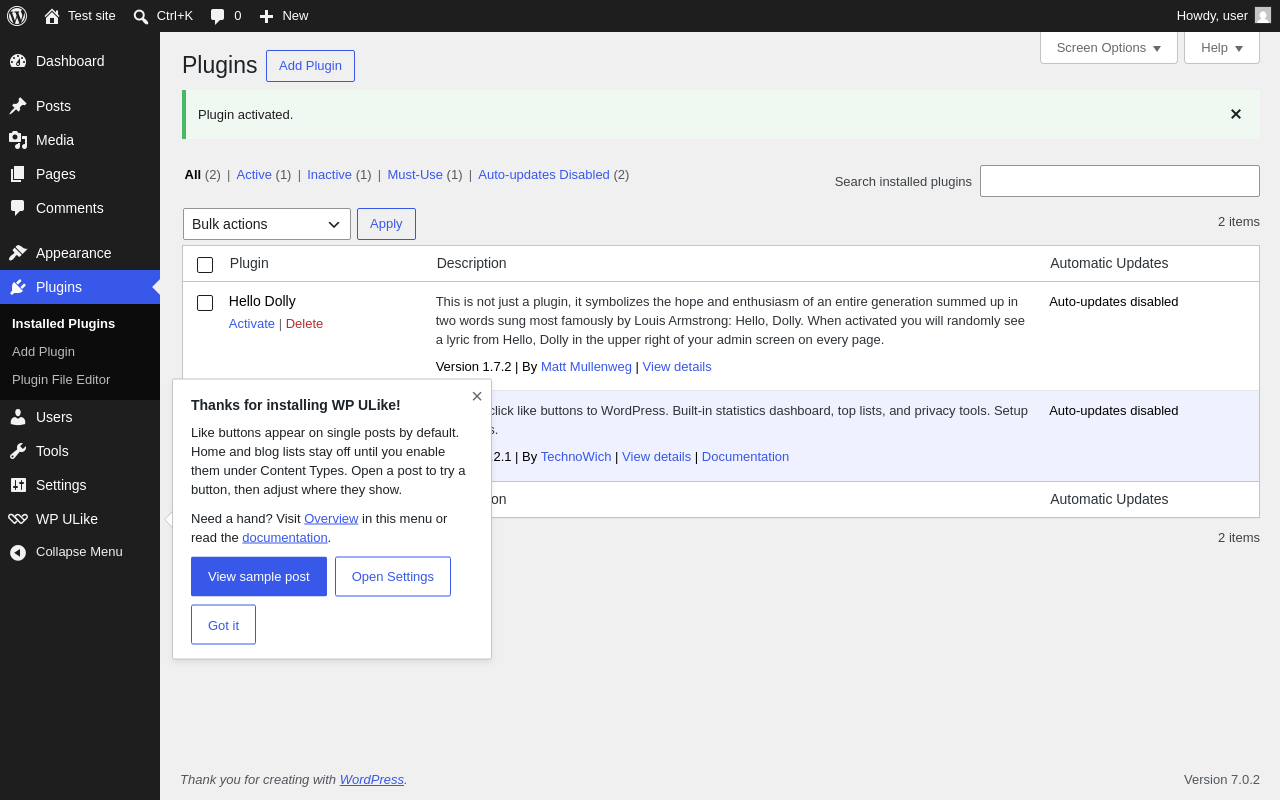Click the Settings sliders icon
This screenshot has height=800, width=1280.
[x=18, y=485]
